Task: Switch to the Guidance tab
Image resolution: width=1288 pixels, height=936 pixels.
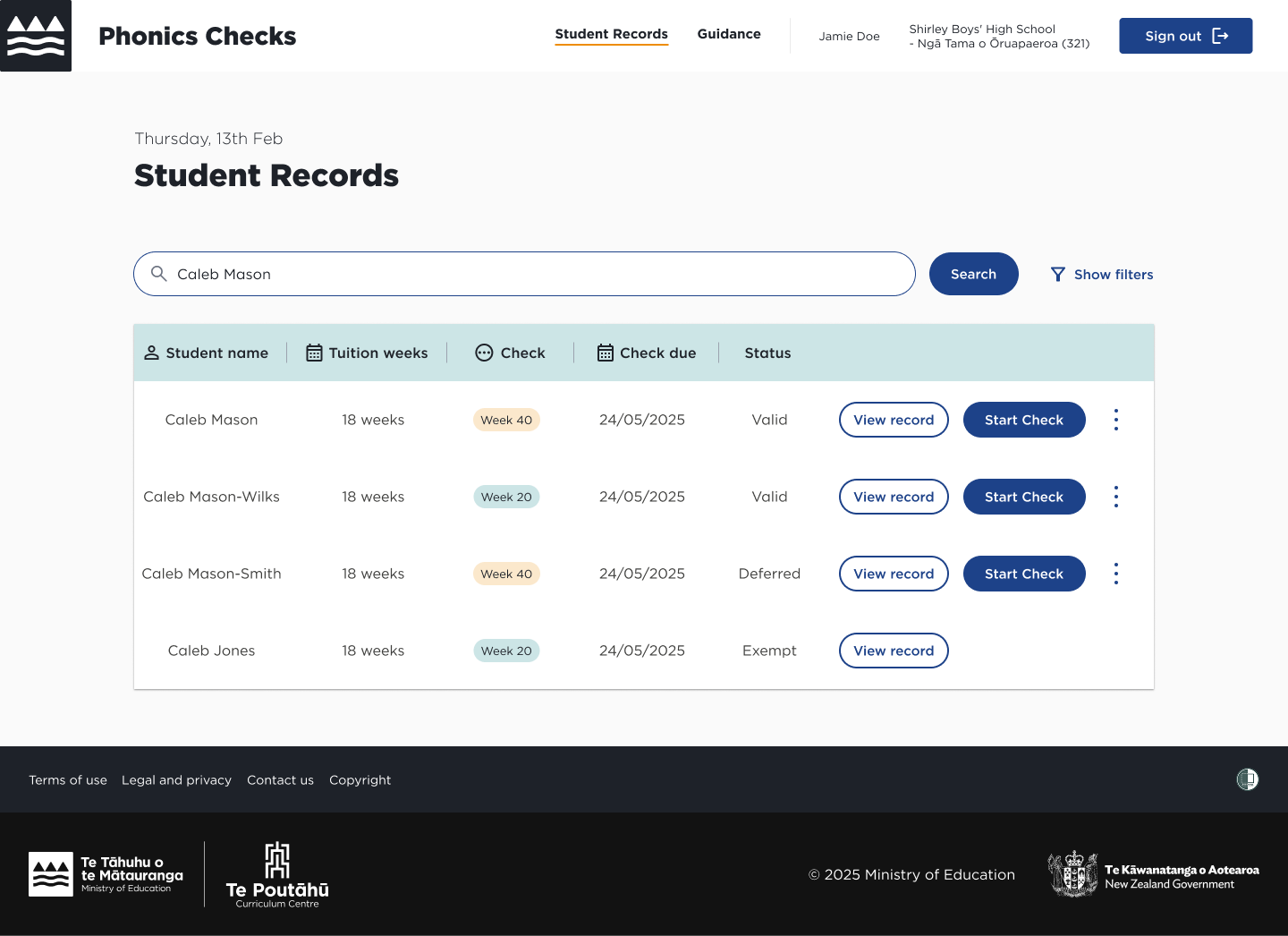Action: (729, 34)
